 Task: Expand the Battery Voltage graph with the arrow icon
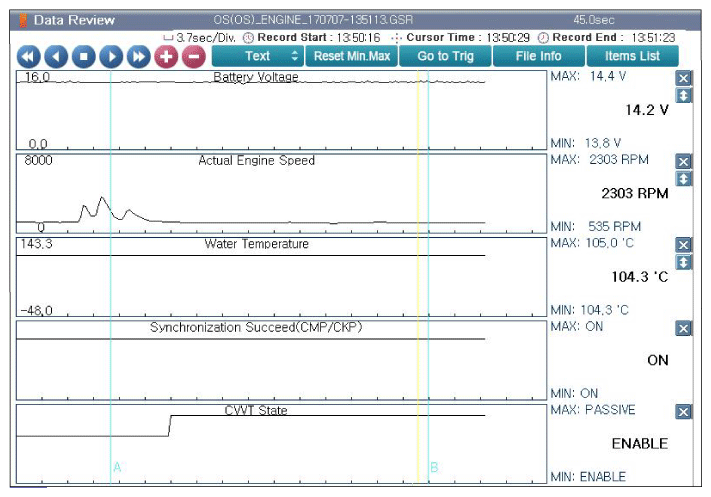683,95
